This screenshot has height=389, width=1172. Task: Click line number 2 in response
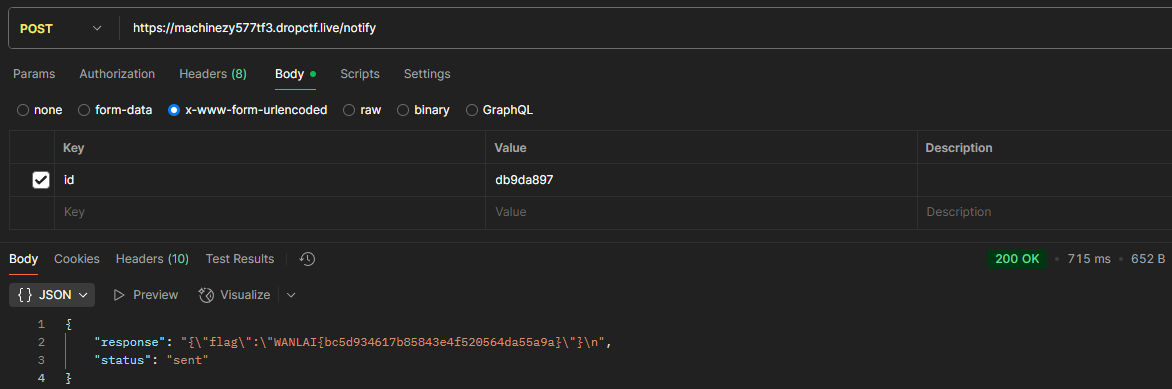(x=41, y=343)
